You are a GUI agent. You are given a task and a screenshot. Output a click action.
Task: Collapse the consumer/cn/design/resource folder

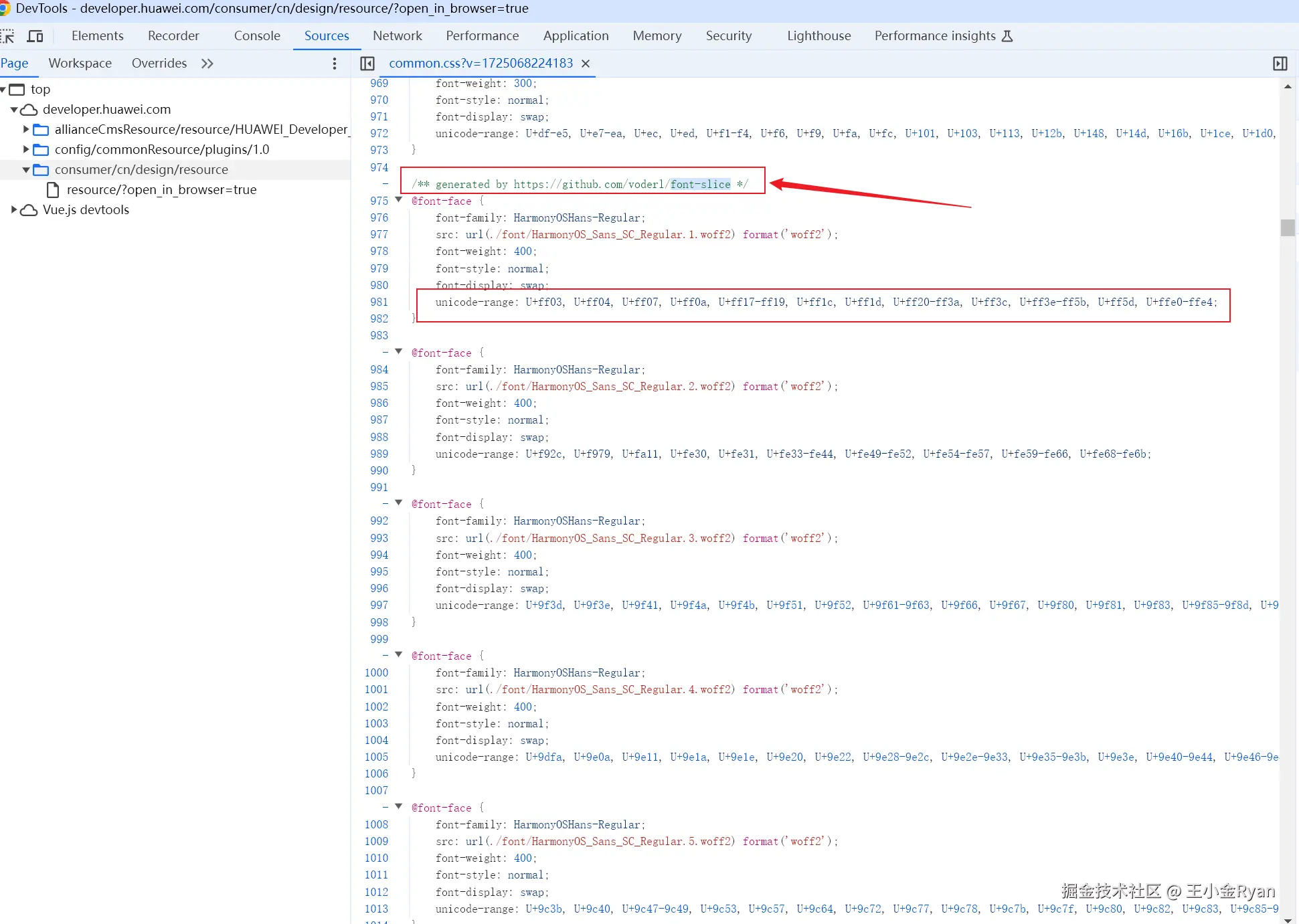pyautogui.click(x=26, y=170)
